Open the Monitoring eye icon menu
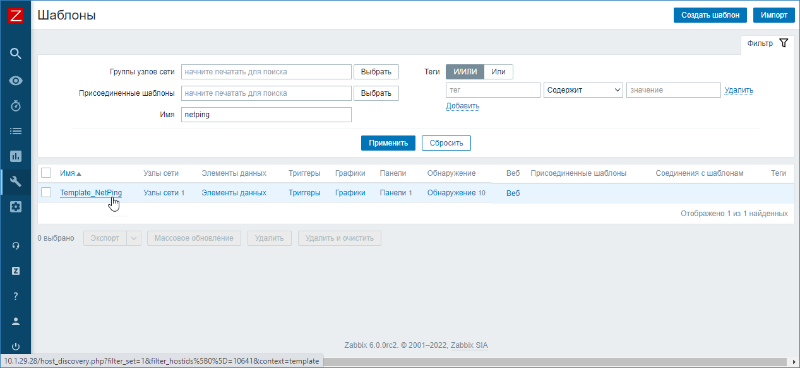Viewport: 800px width, 368px height. 16,81
